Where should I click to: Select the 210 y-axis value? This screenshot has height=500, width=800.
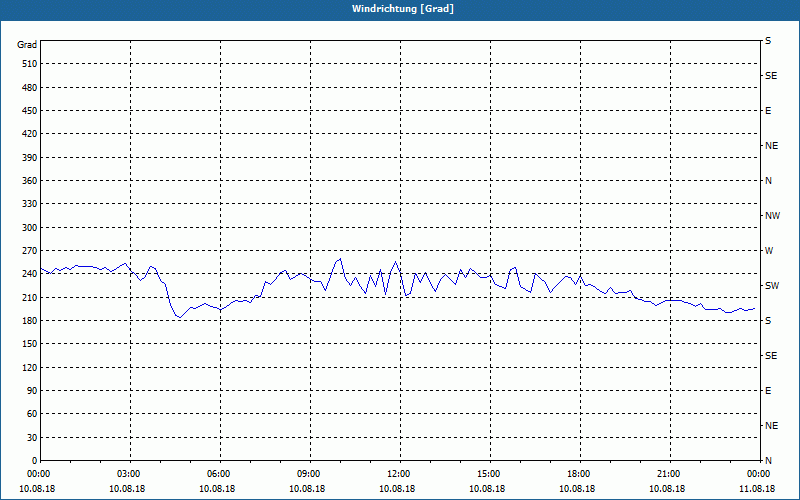(29, 297)
